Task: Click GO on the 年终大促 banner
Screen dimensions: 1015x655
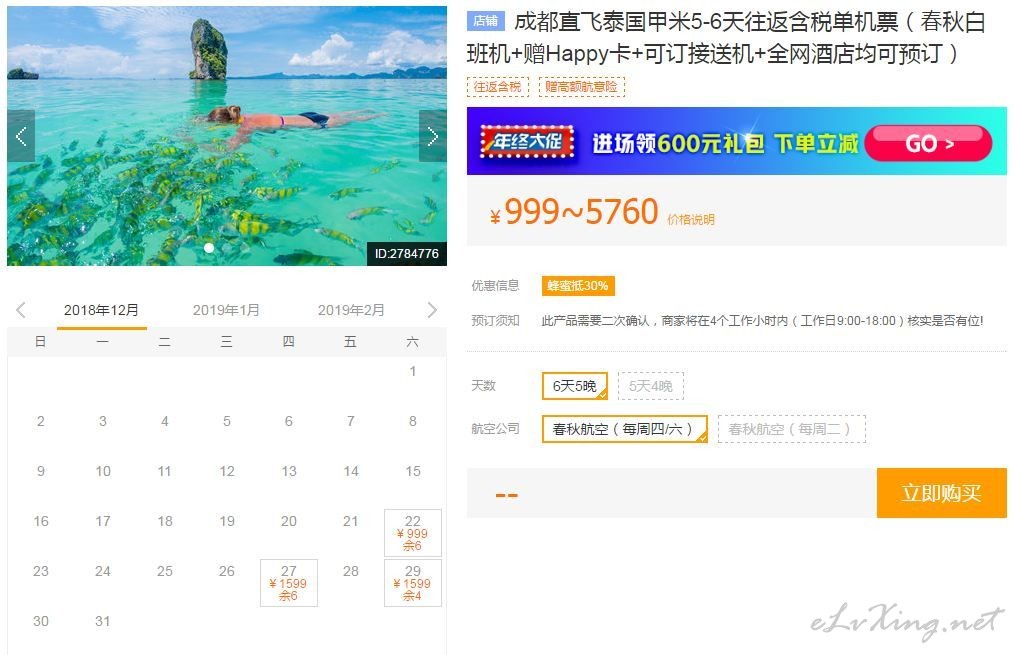Action: 928,143
